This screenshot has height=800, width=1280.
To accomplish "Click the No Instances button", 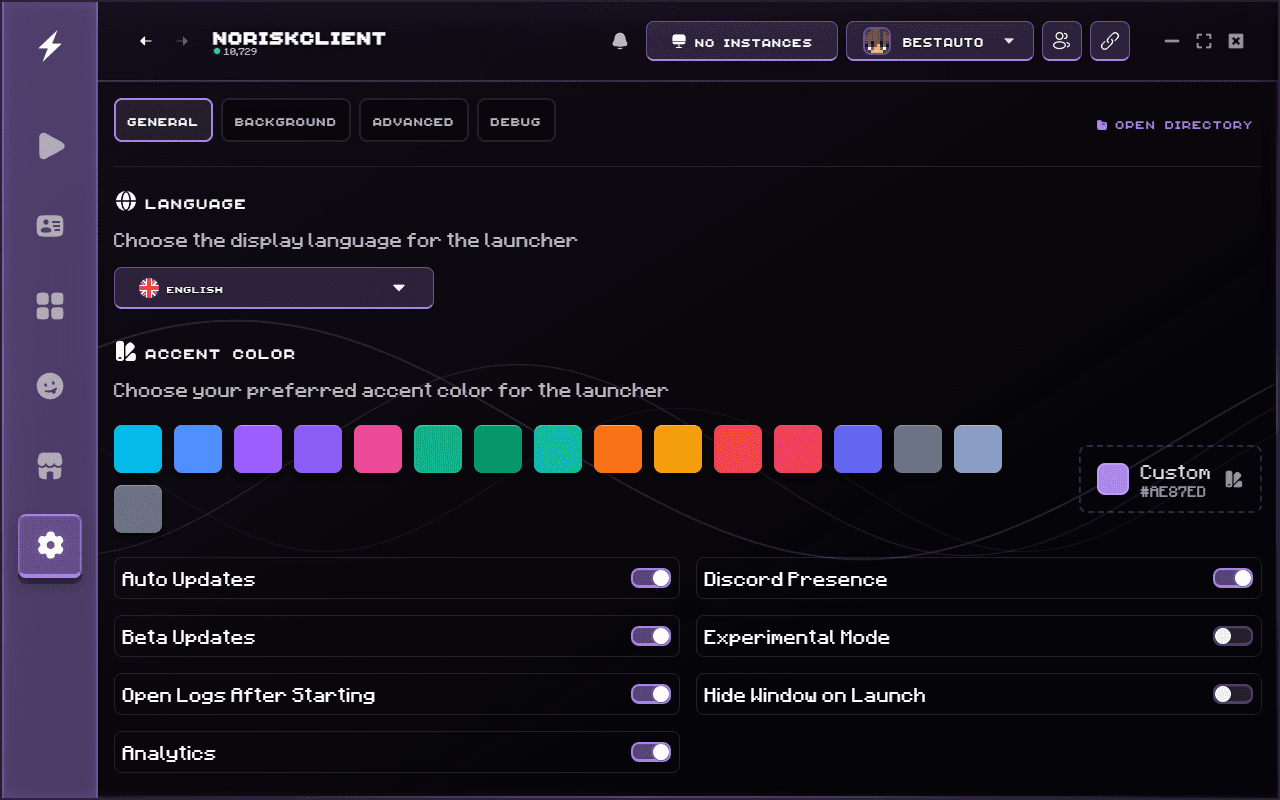I will tap(742, 41).
